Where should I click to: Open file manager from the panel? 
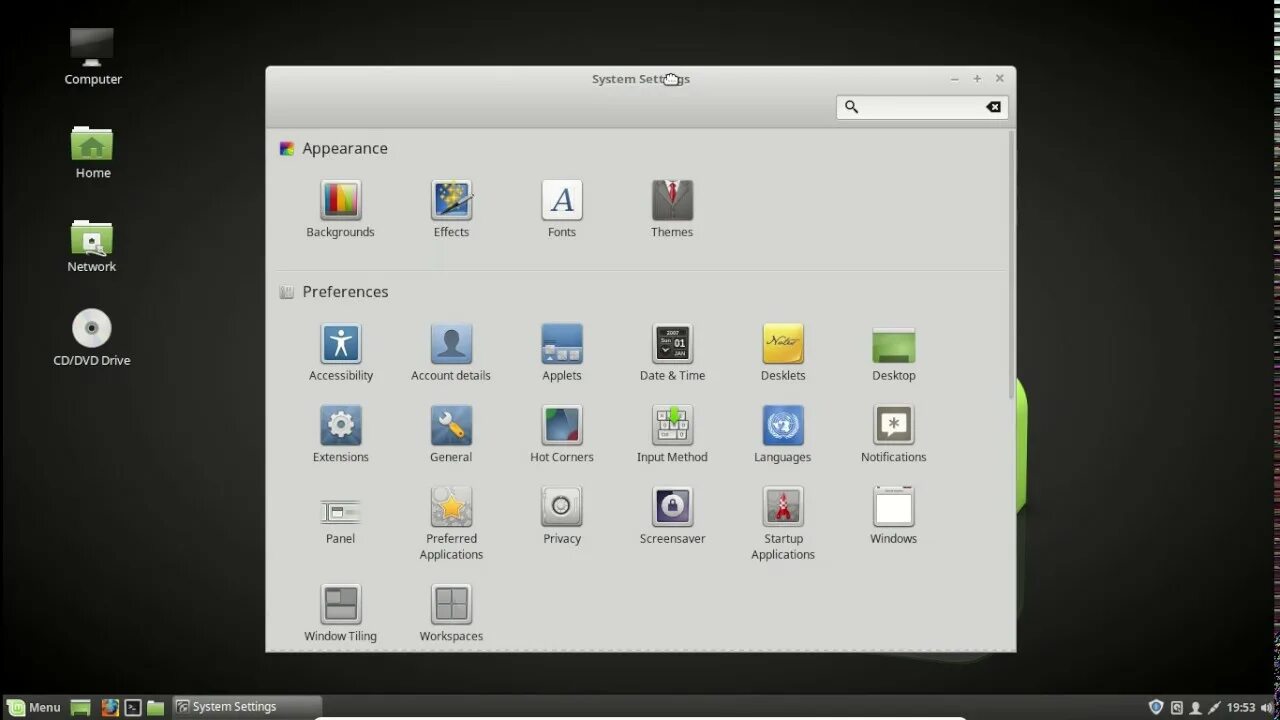point(155,708)
